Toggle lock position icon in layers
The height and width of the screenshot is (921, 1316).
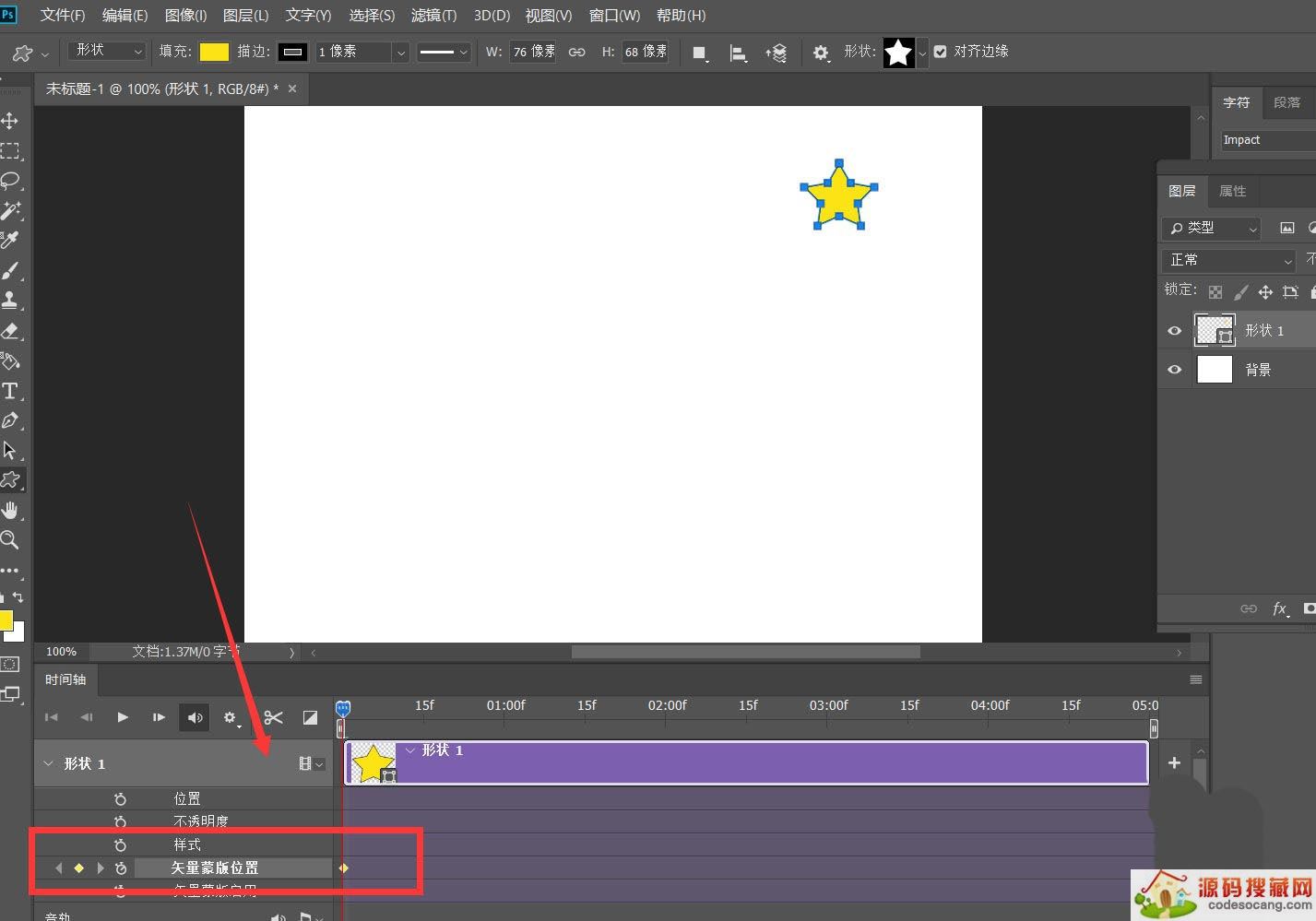tap(1265, 292)
